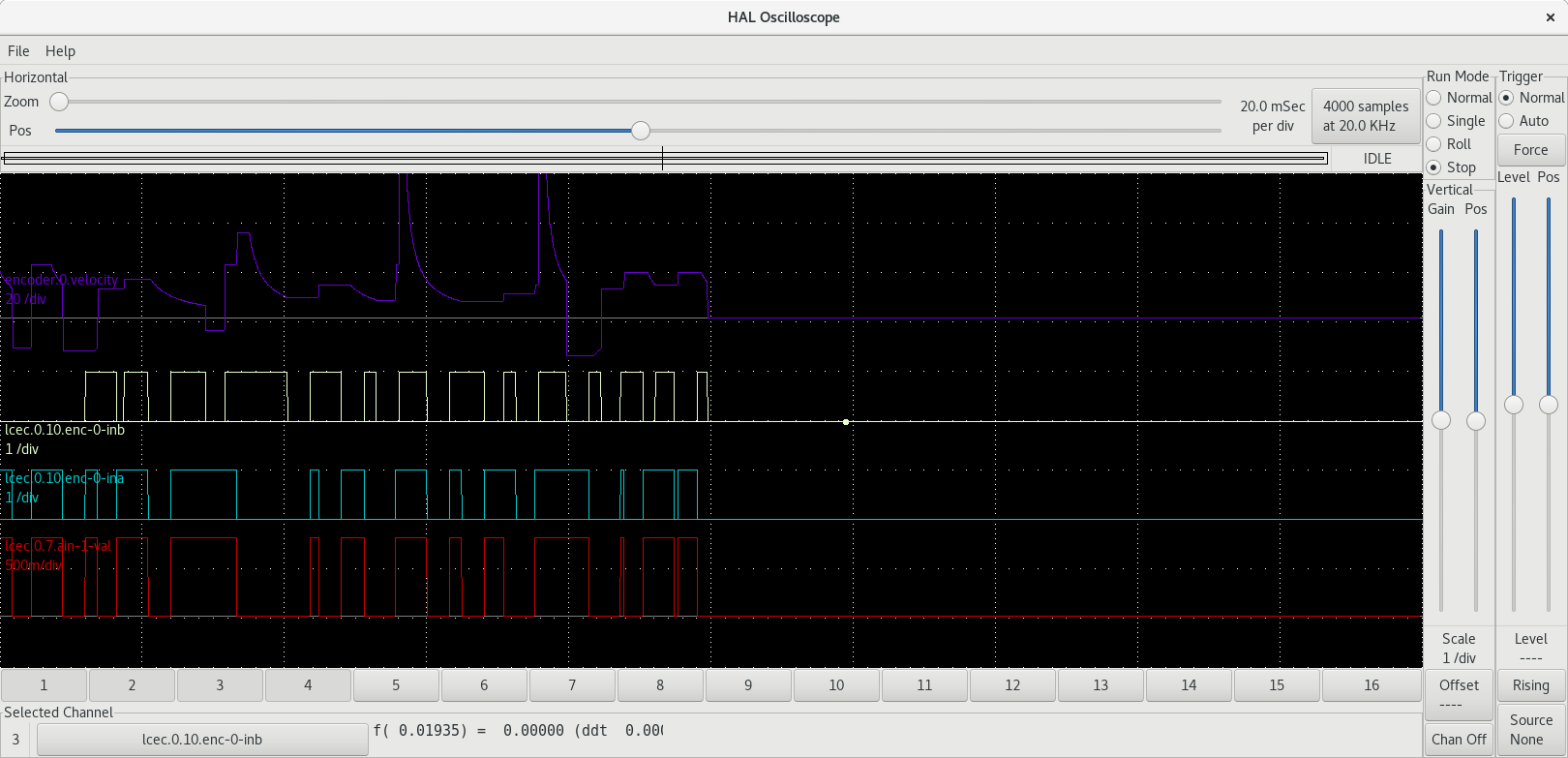Click the lcec.0.10.enc-0-ina trace label

coord(64,478)
